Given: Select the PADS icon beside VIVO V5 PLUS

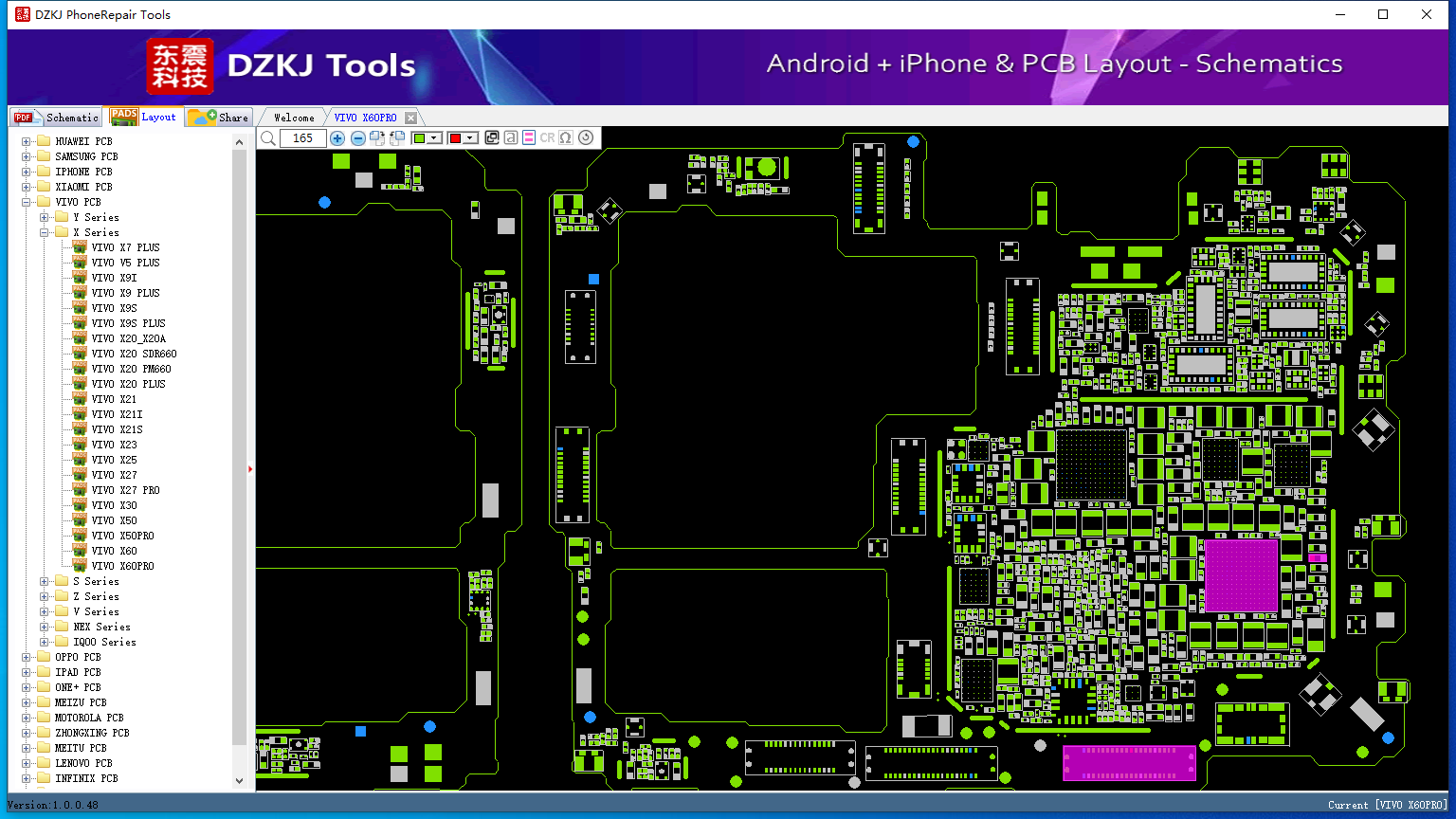Looking at the screenshot, I should point(80,263).
